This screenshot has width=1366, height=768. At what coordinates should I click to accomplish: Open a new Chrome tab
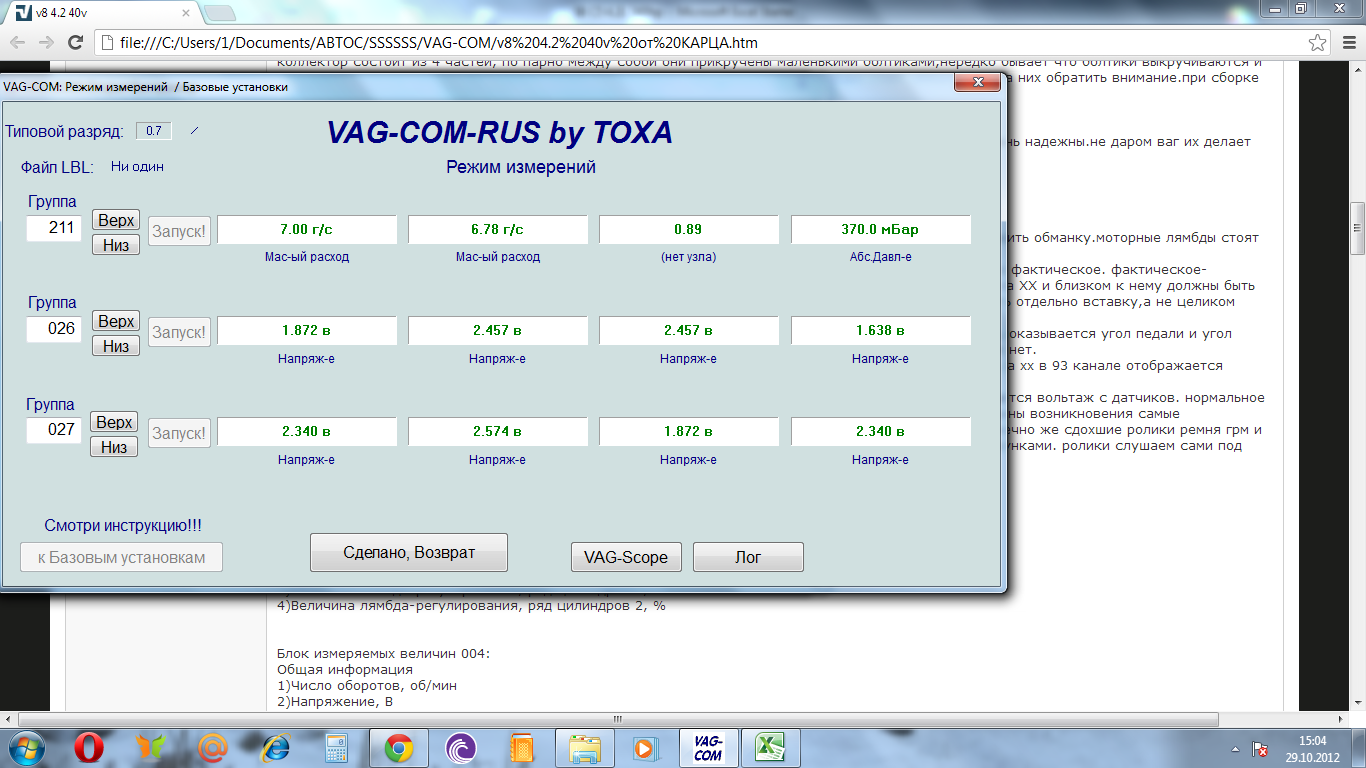point(220,13)
